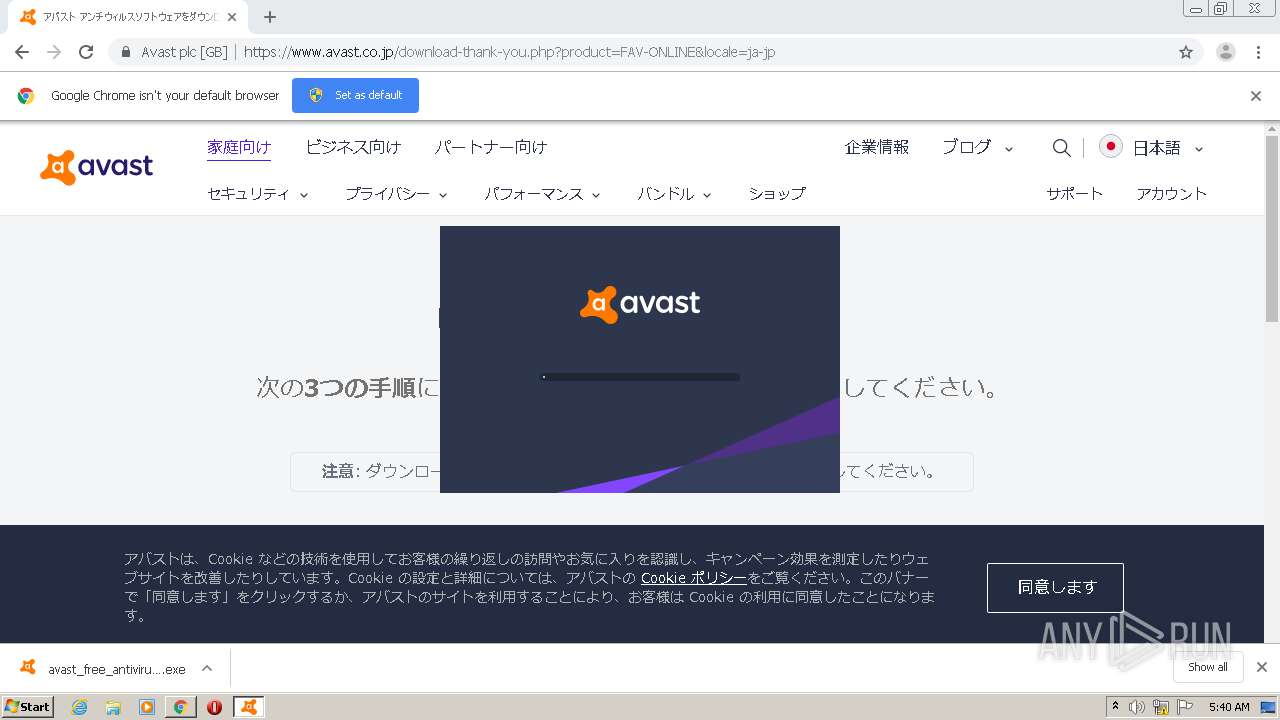Image resolution: width=1280 pixels, height=720 pixels.
Task: Open the ショップ menu item
Action: [777, 194]
